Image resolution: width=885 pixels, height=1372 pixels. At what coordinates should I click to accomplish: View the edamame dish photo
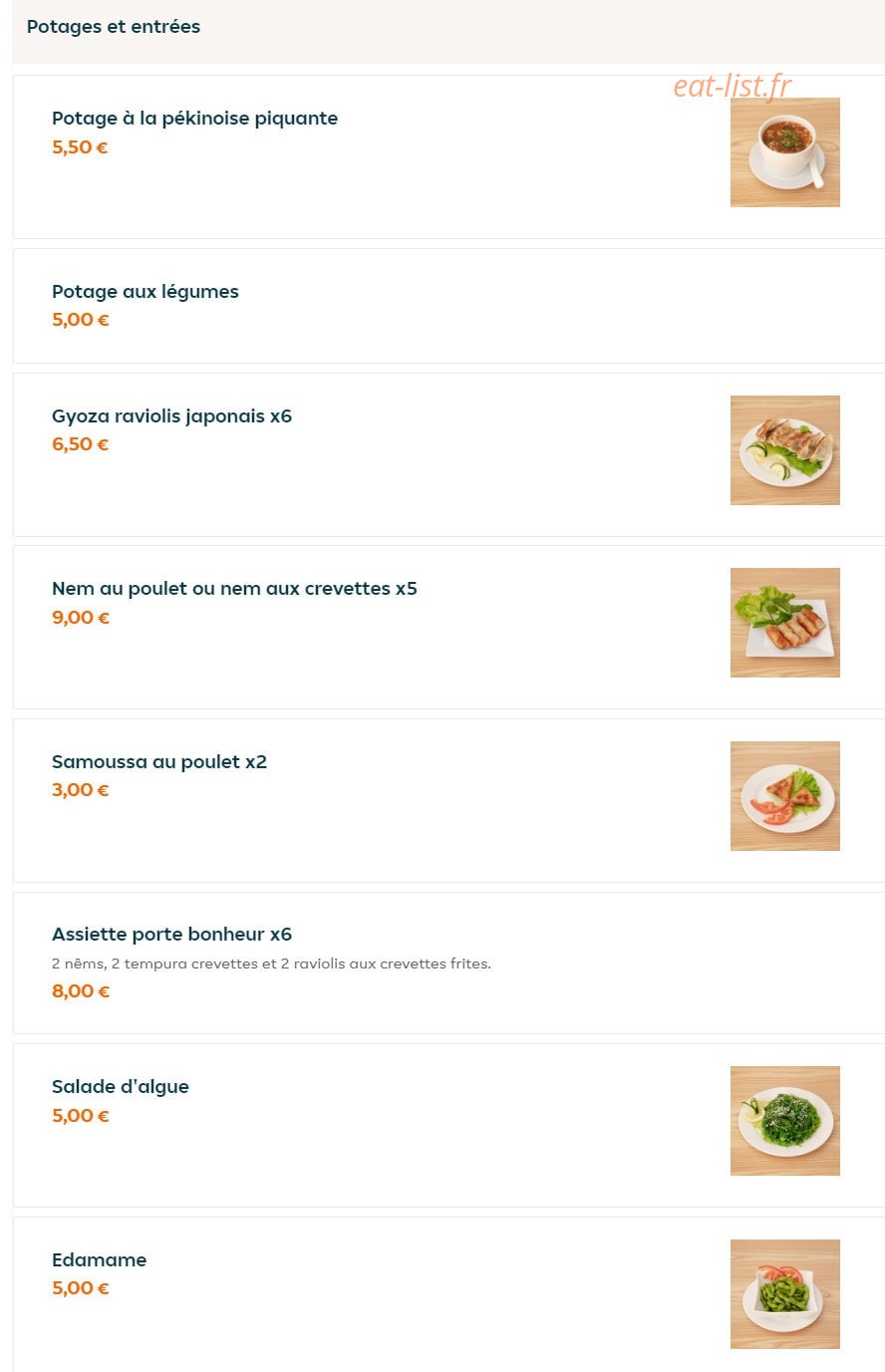pos(785,1294)
